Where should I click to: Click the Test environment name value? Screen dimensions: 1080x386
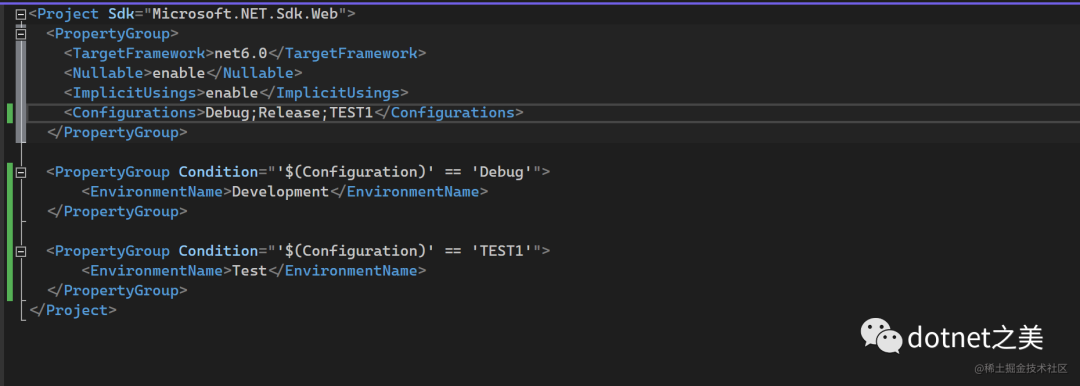point(249,271)
